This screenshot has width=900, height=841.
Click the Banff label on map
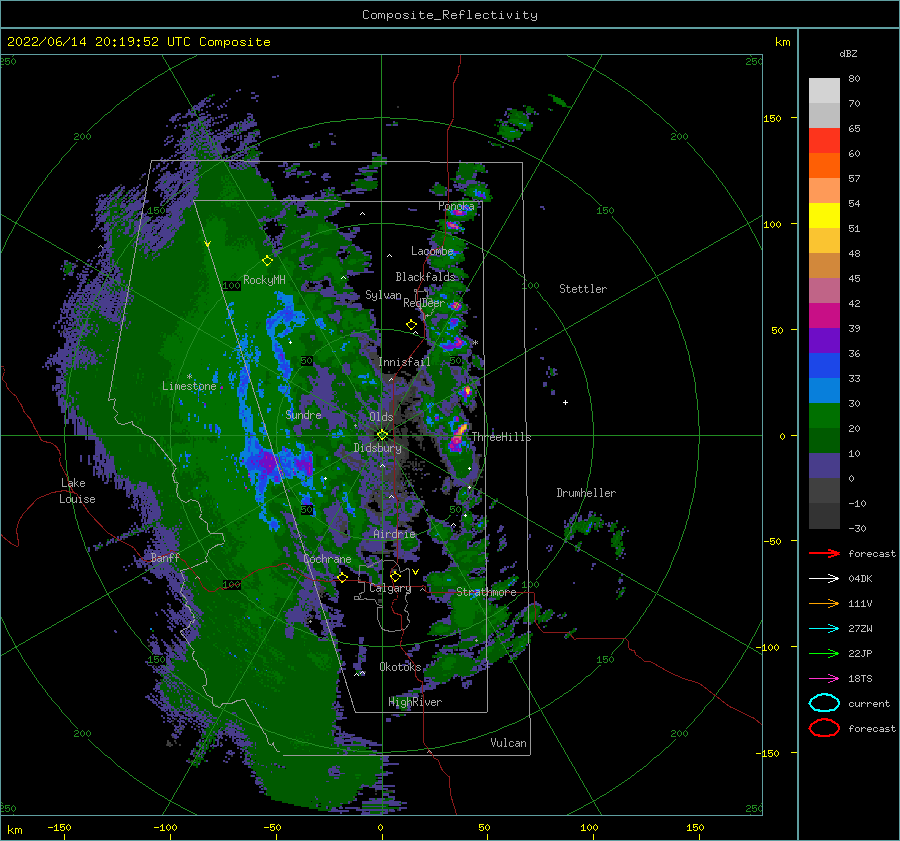tap(165, 557)
